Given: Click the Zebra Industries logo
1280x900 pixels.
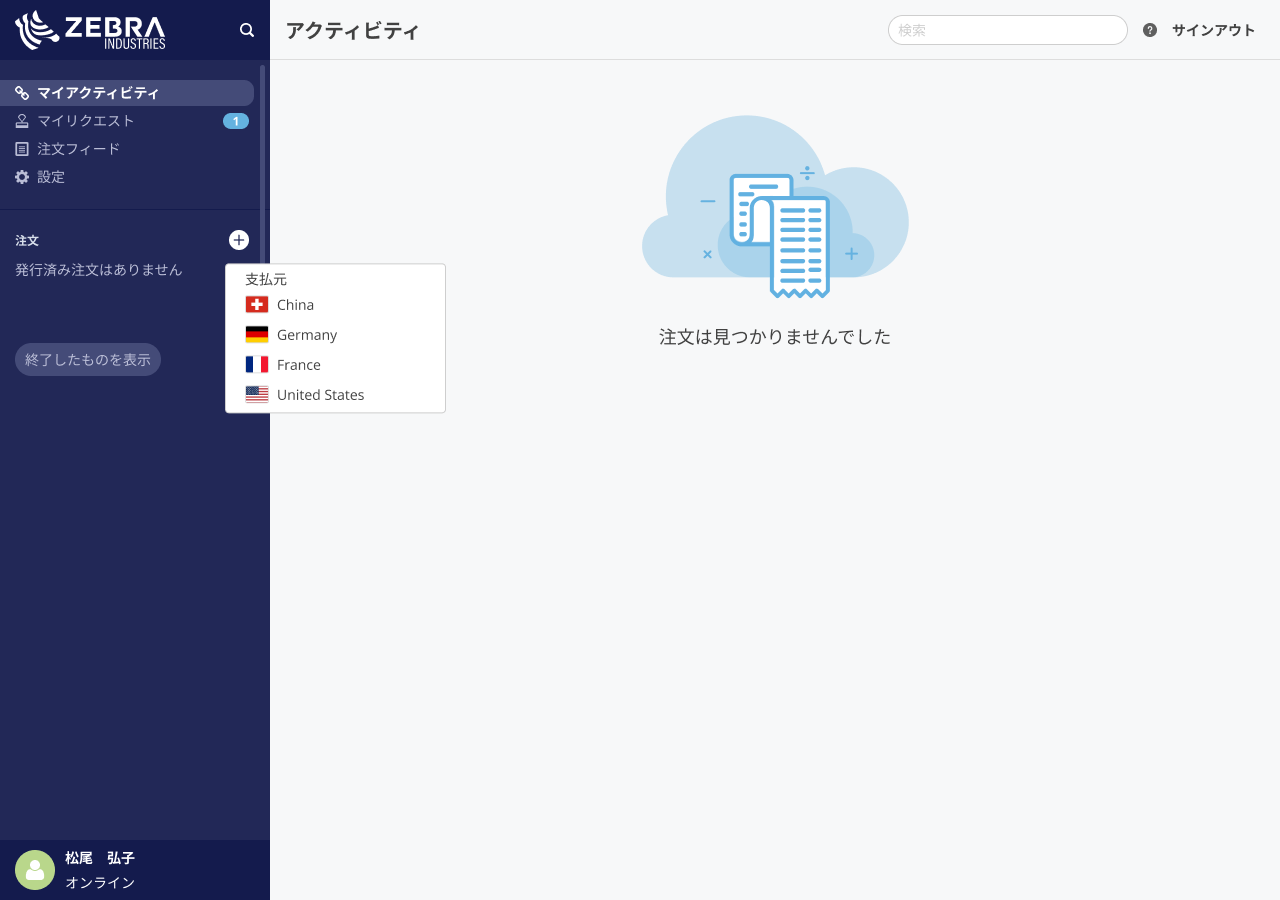Looking at the screenshot, I should (x=90, y=30).
